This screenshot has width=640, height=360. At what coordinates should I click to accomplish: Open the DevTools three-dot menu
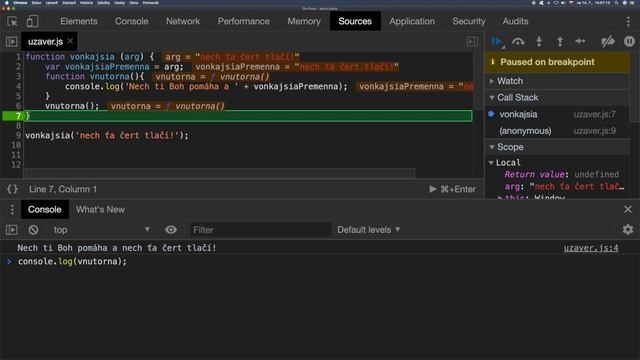(628, 21)
